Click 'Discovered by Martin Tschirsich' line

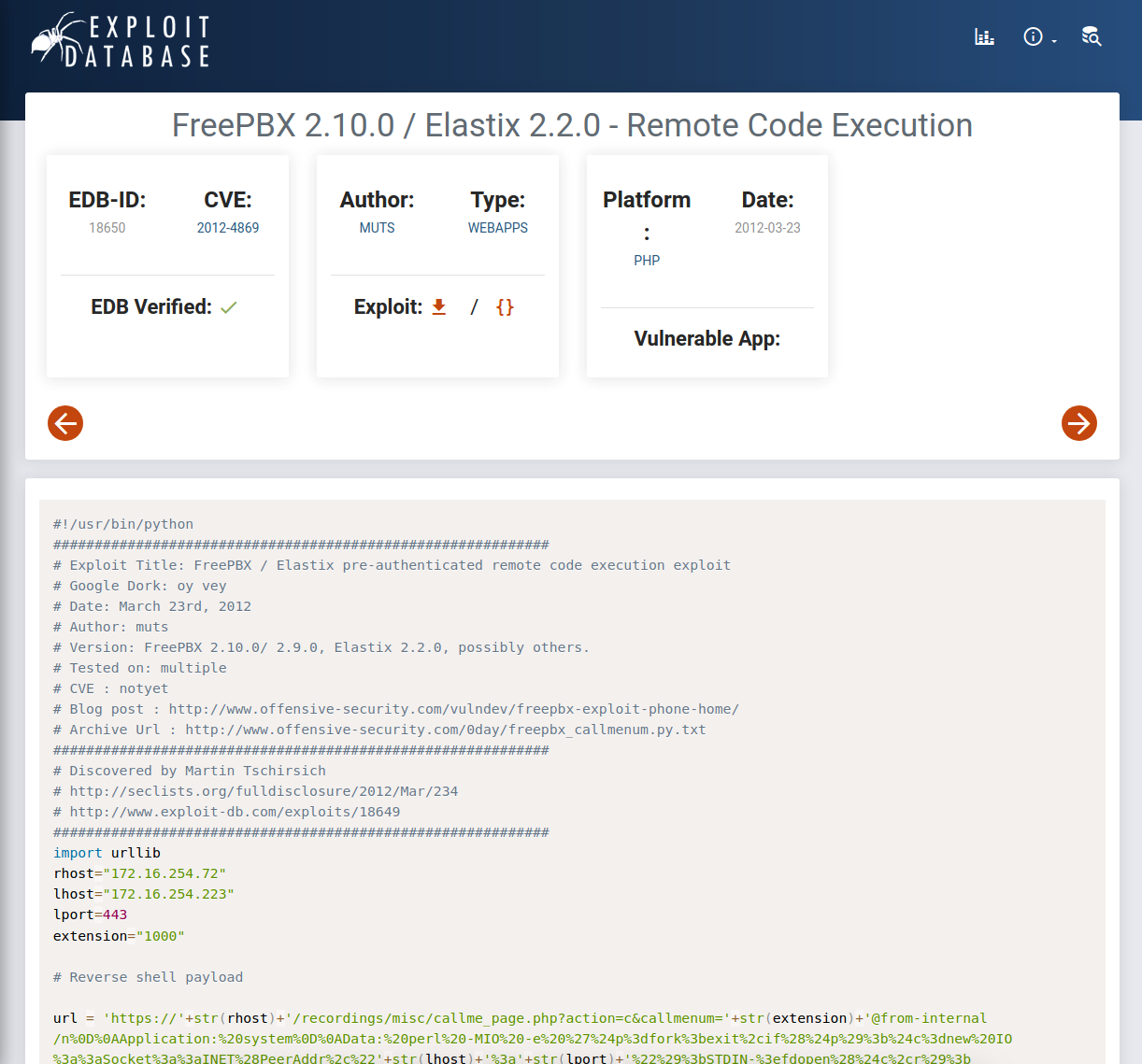pyautogui.click(x=190, y=771)
